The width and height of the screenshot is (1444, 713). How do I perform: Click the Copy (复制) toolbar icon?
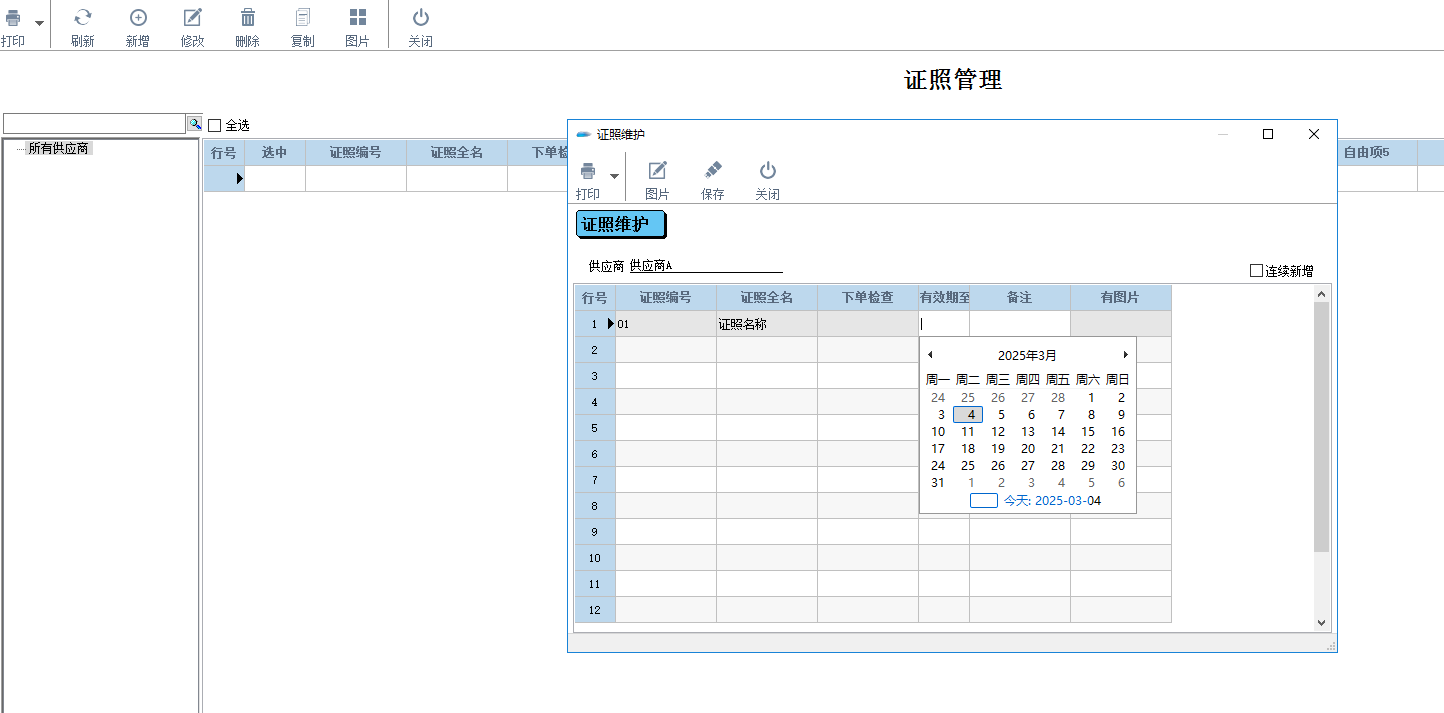pos(303,18)
